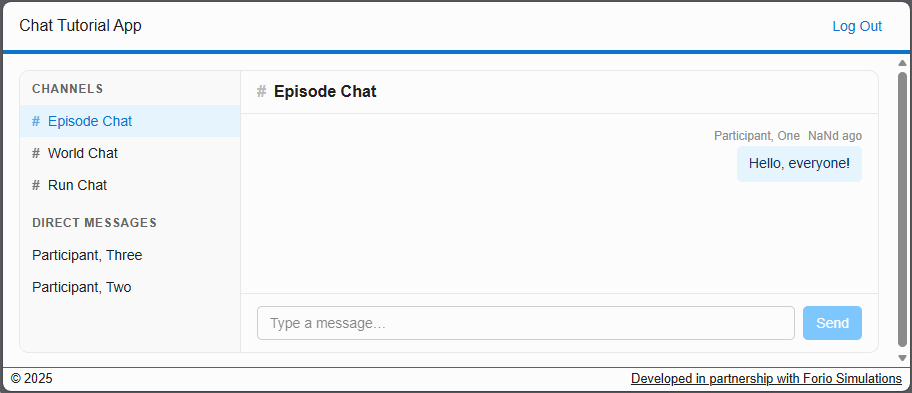
Task: Click the scrollbar up arrow
Action: (903, 63)
